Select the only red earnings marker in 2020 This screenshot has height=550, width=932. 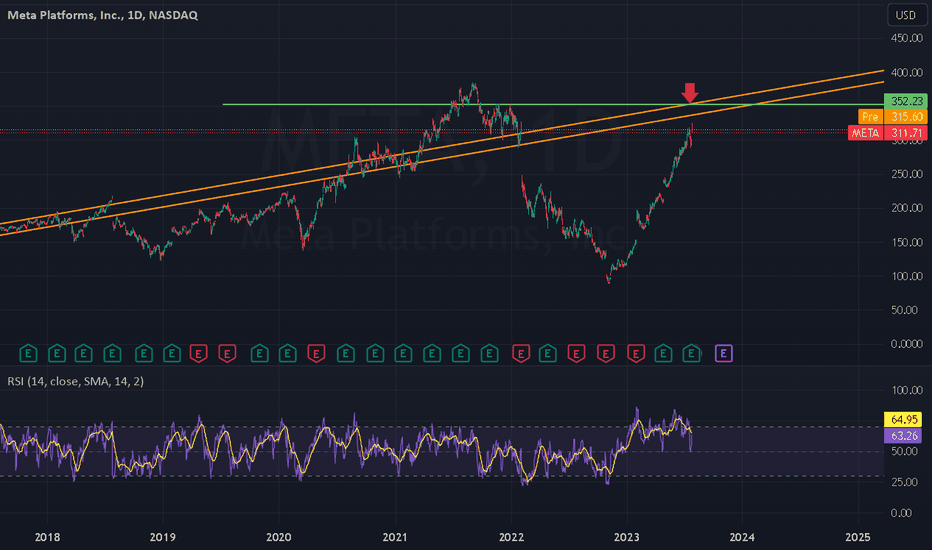(x=316, y=354)
